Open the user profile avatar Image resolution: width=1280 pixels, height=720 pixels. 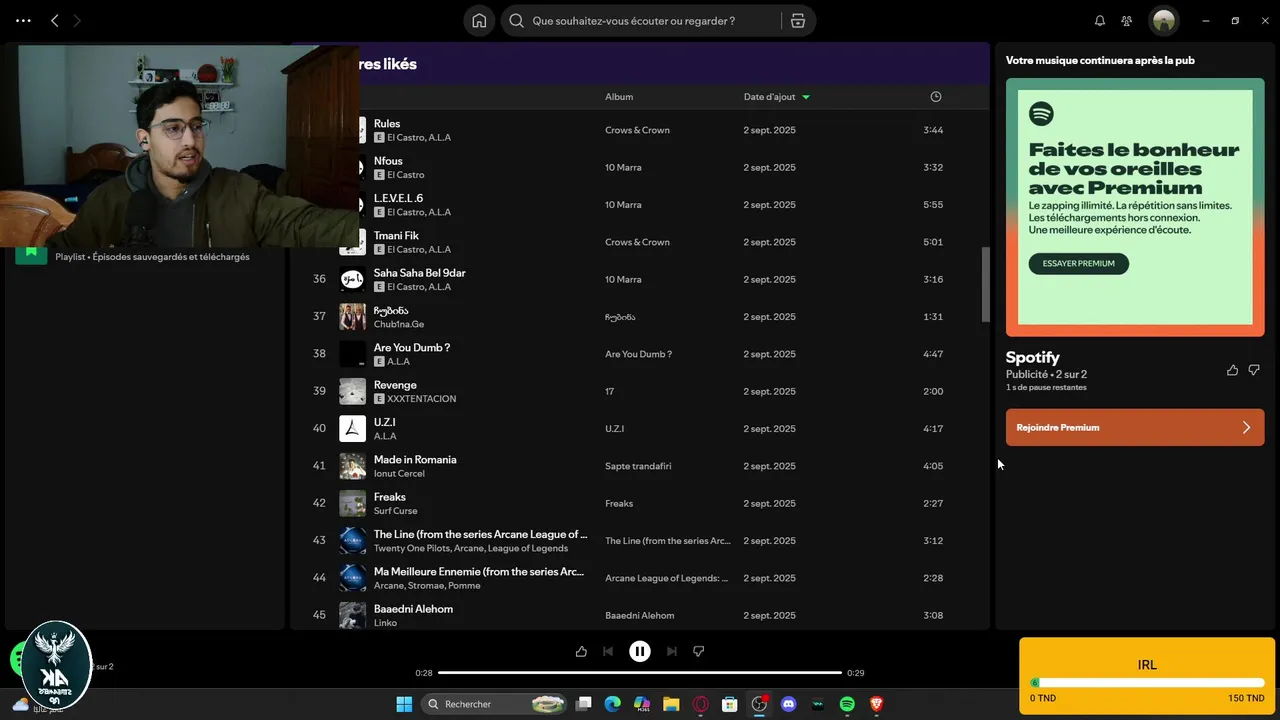coord(1163,21)
